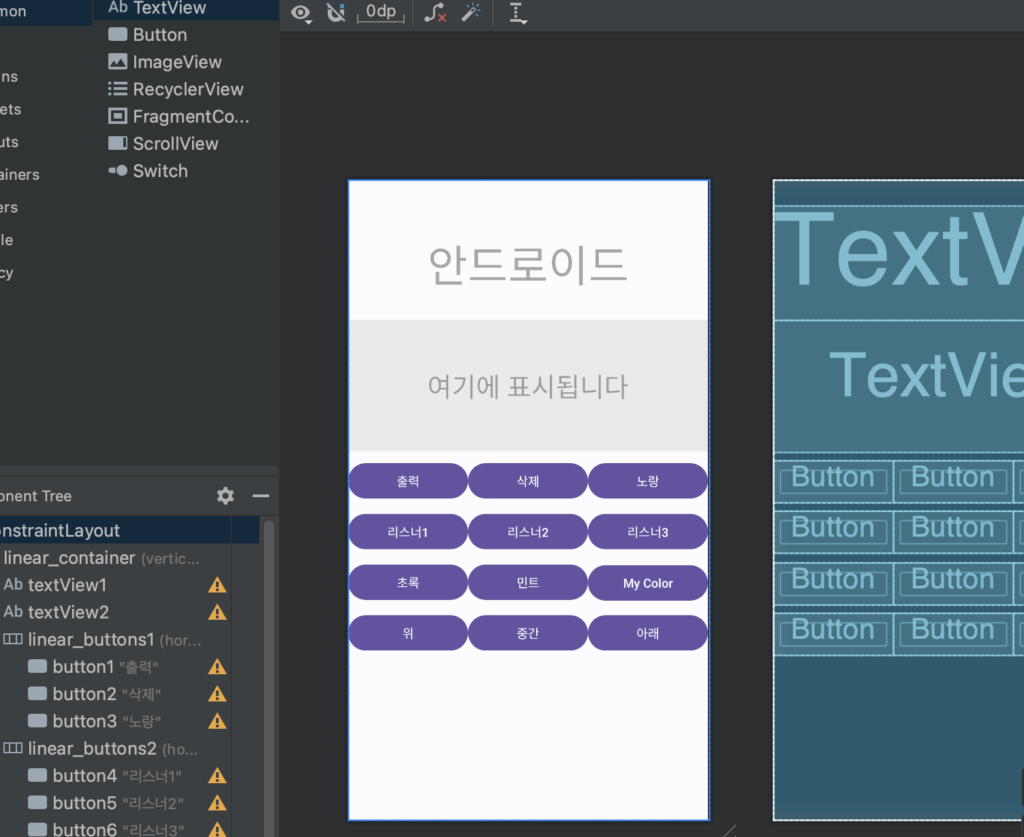Screen dimensions: 1024x837
Task: Select linear_buttons1 in Component Tree
Action: point(115,640)
